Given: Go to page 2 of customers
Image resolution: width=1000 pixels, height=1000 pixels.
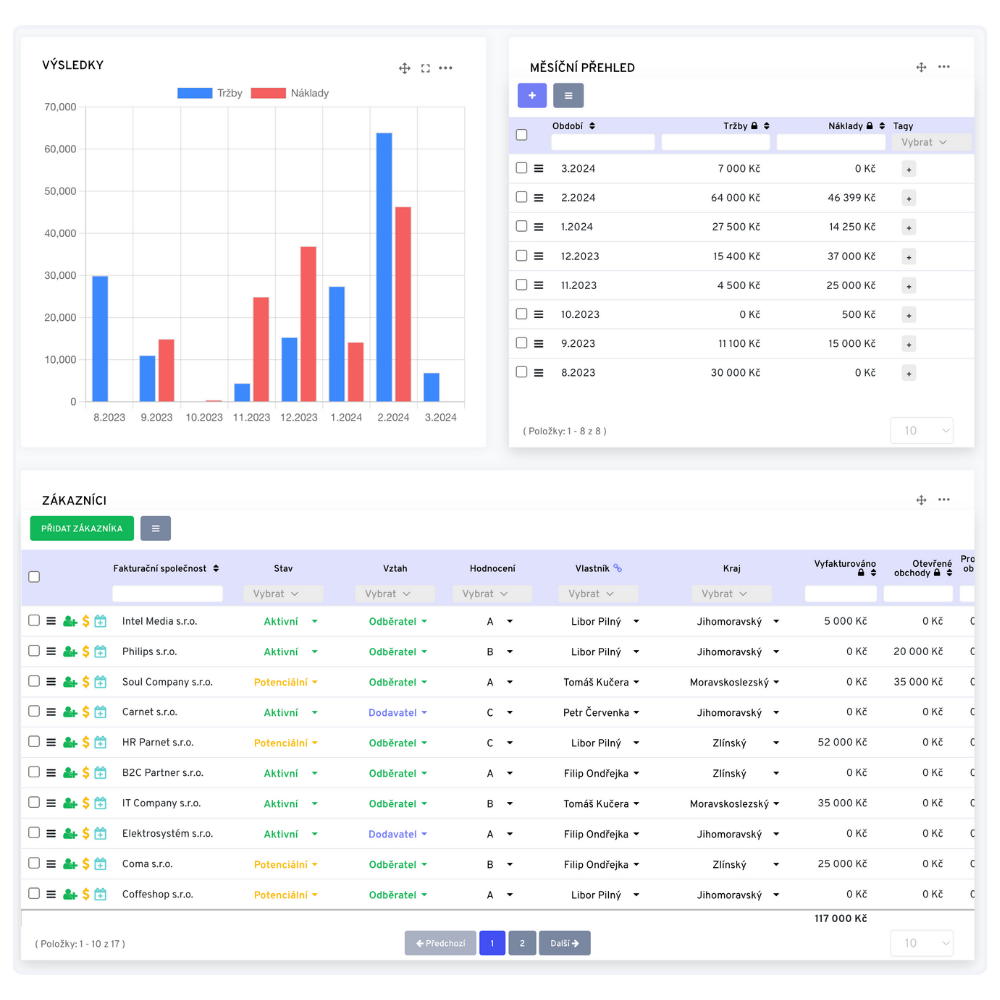Looking at the screenshot, I should click(x=522, y=942).
